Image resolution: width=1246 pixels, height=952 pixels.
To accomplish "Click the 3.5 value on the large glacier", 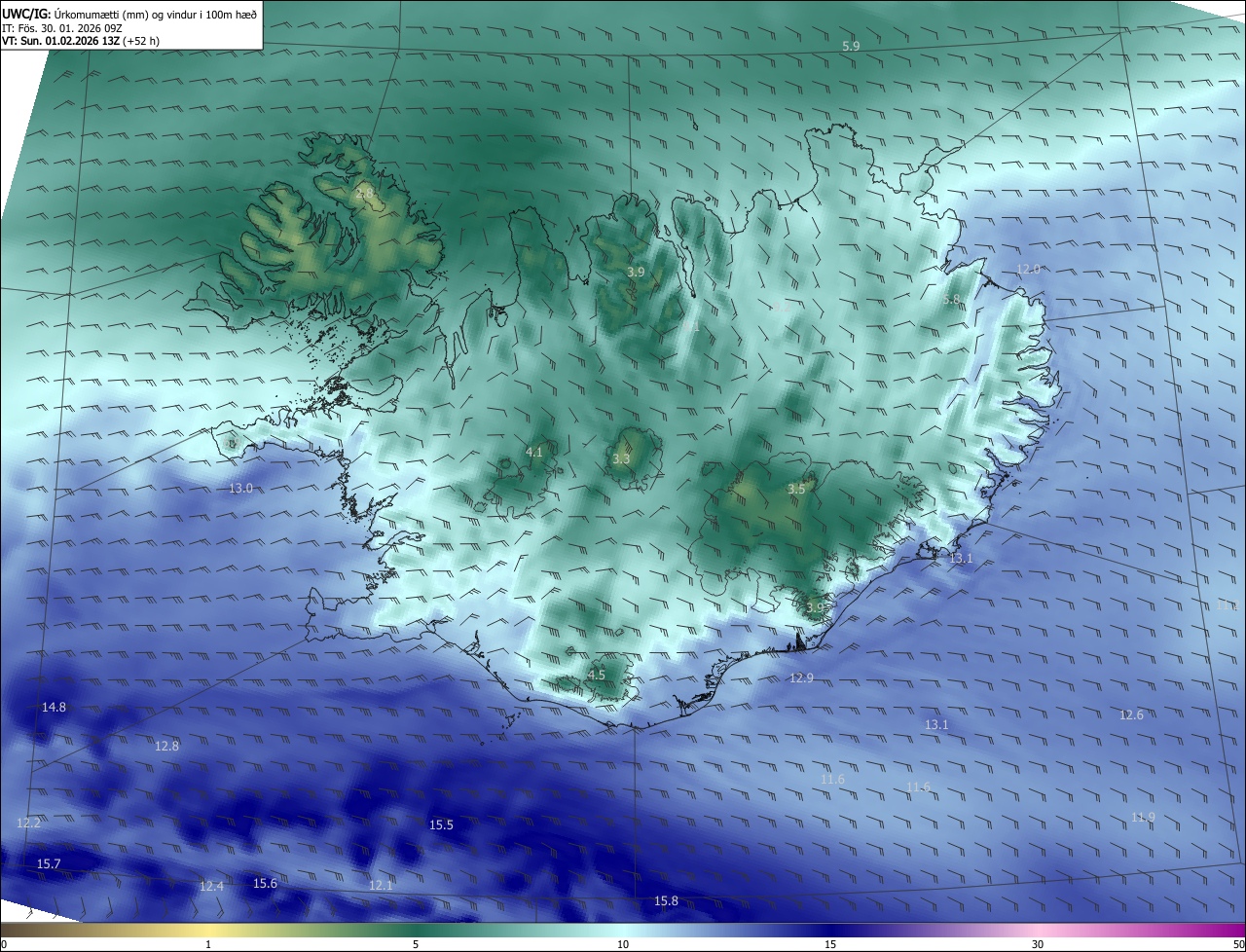I will (796, 489).
